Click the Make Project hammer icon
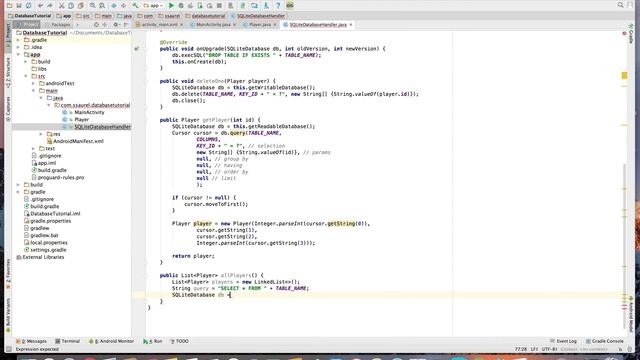Screen dimensions: 640x360 coord(135,5)
